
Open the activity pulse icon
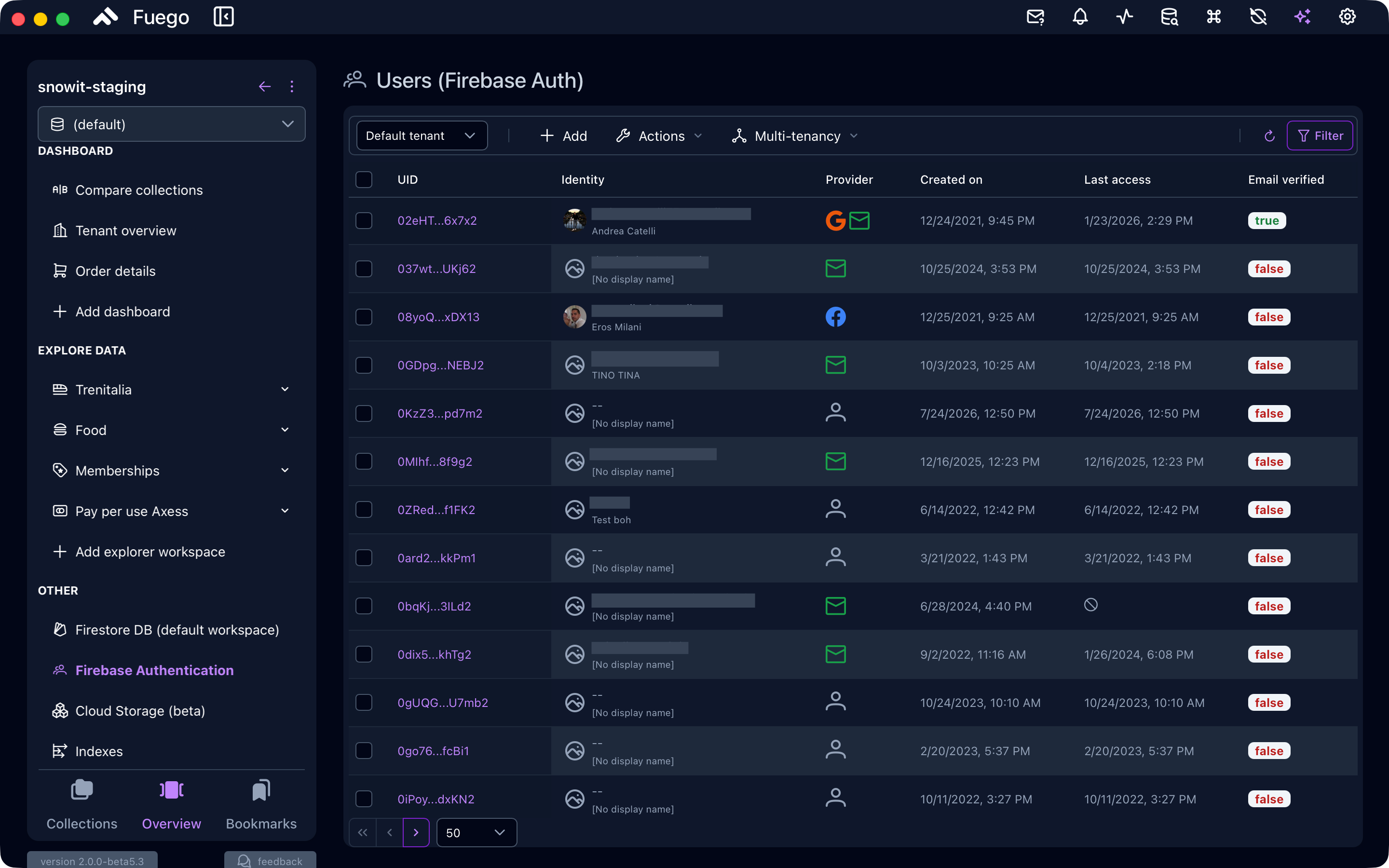click(1125, 17)
